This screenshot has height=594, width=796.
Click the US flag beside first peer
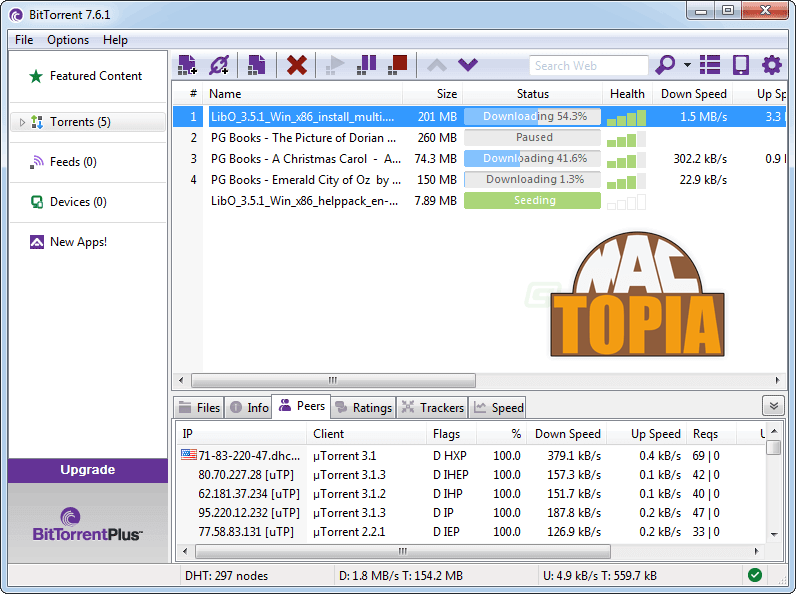click(188, 454)
